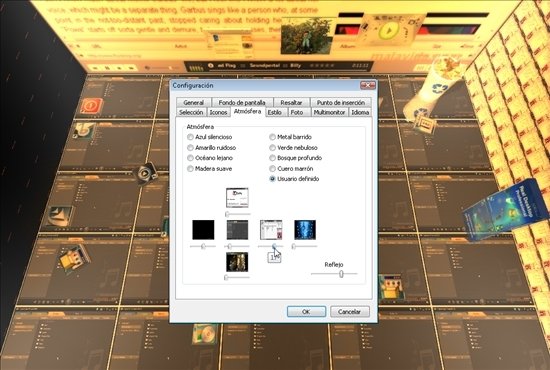Enable the Madera suave atmosphere
The width and height of the screenshot is (550, 370).
(x=210, y=169)
